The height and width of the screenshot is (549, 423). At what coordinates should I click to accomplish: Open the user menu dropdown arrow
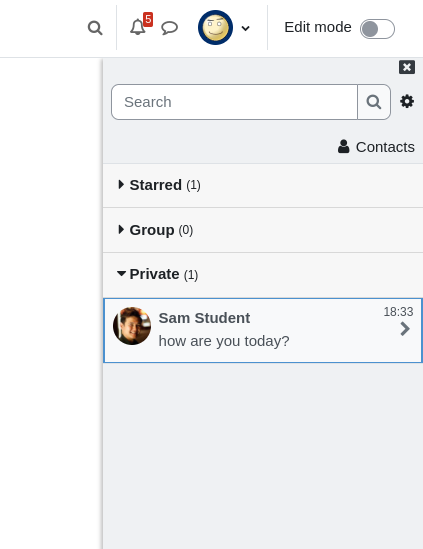[245, 28]
